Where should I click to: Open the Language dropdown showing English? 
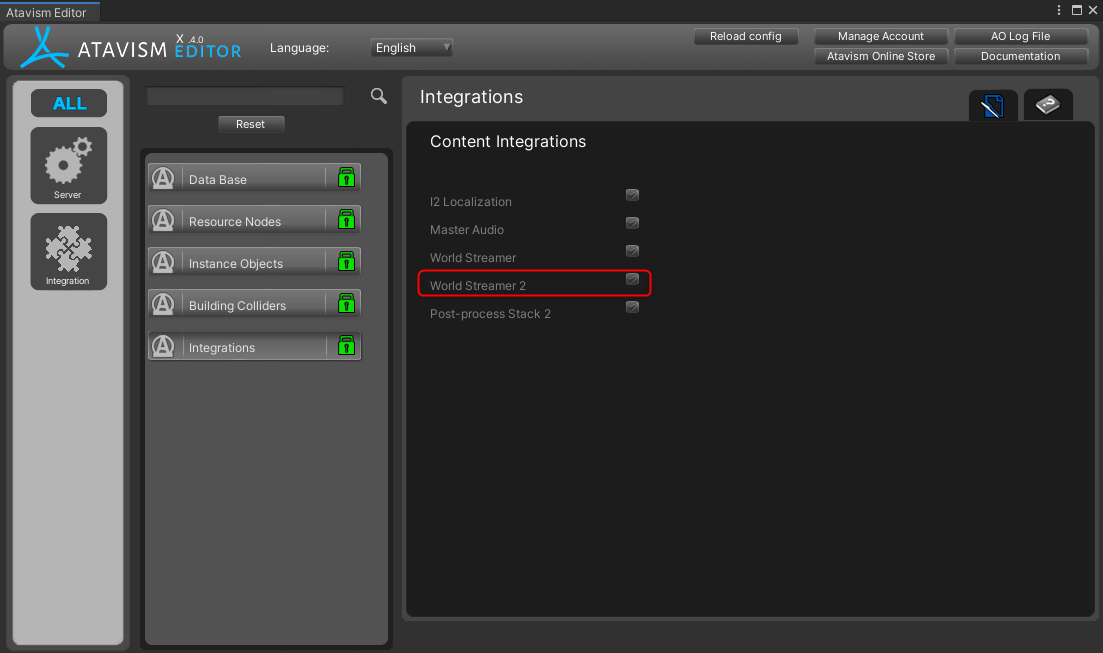pyautogui.click(x=412, y=48)
